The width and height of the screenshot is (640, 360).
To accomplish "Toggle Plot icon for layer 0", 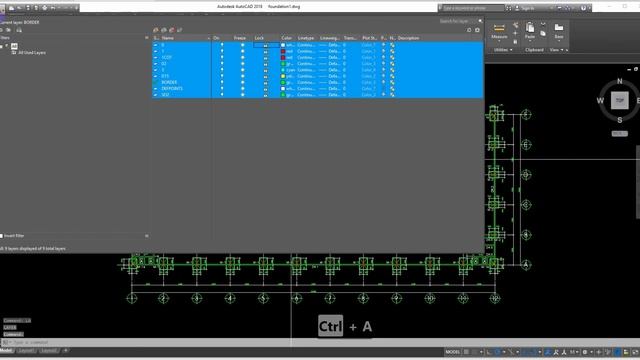I will point(383,45).
